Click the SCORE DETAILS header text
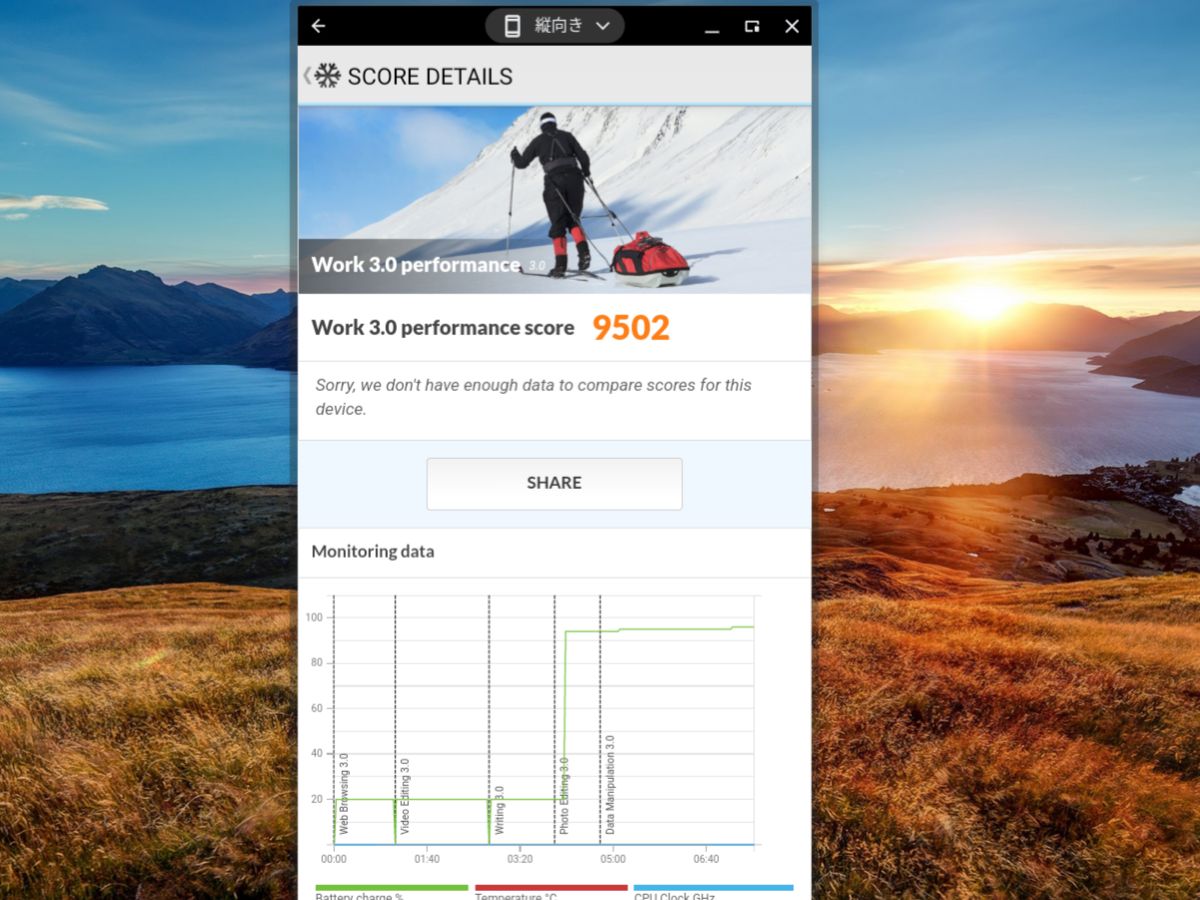The width and height of the screenshot is (1200, 900). point(429,75)
